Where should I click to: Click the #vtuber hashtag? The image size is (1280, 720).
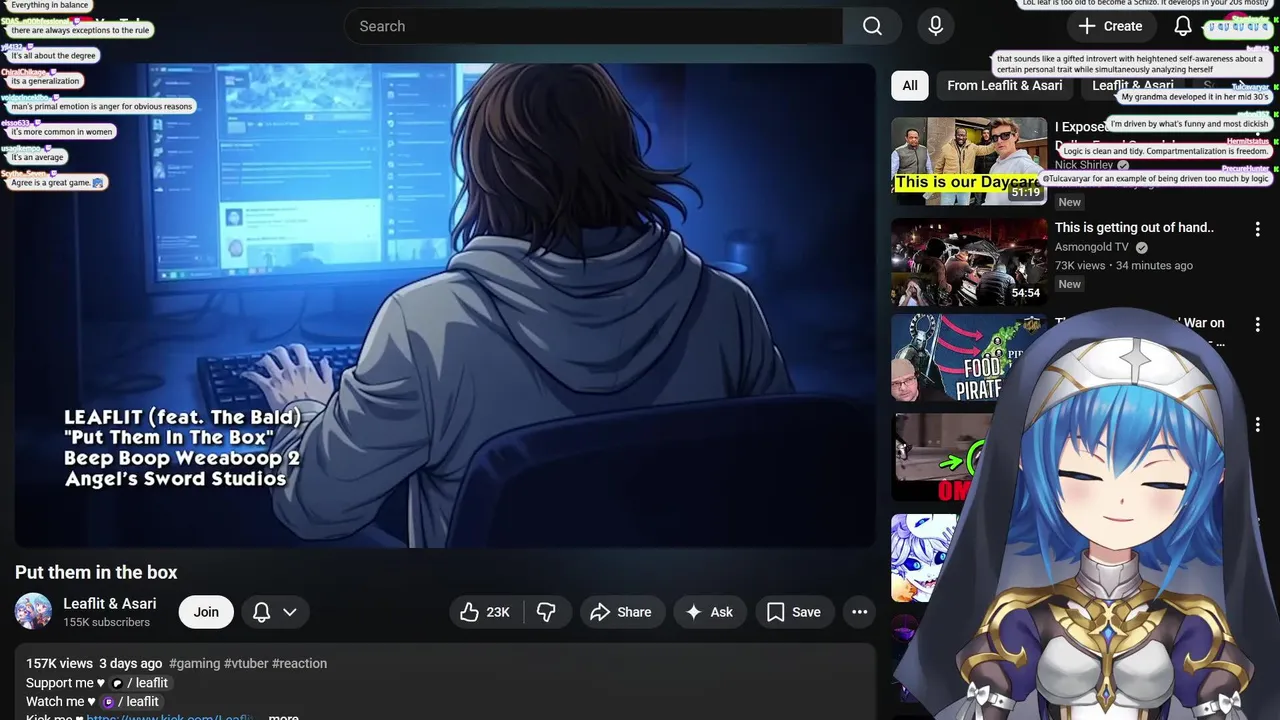[x=246, y=663]
